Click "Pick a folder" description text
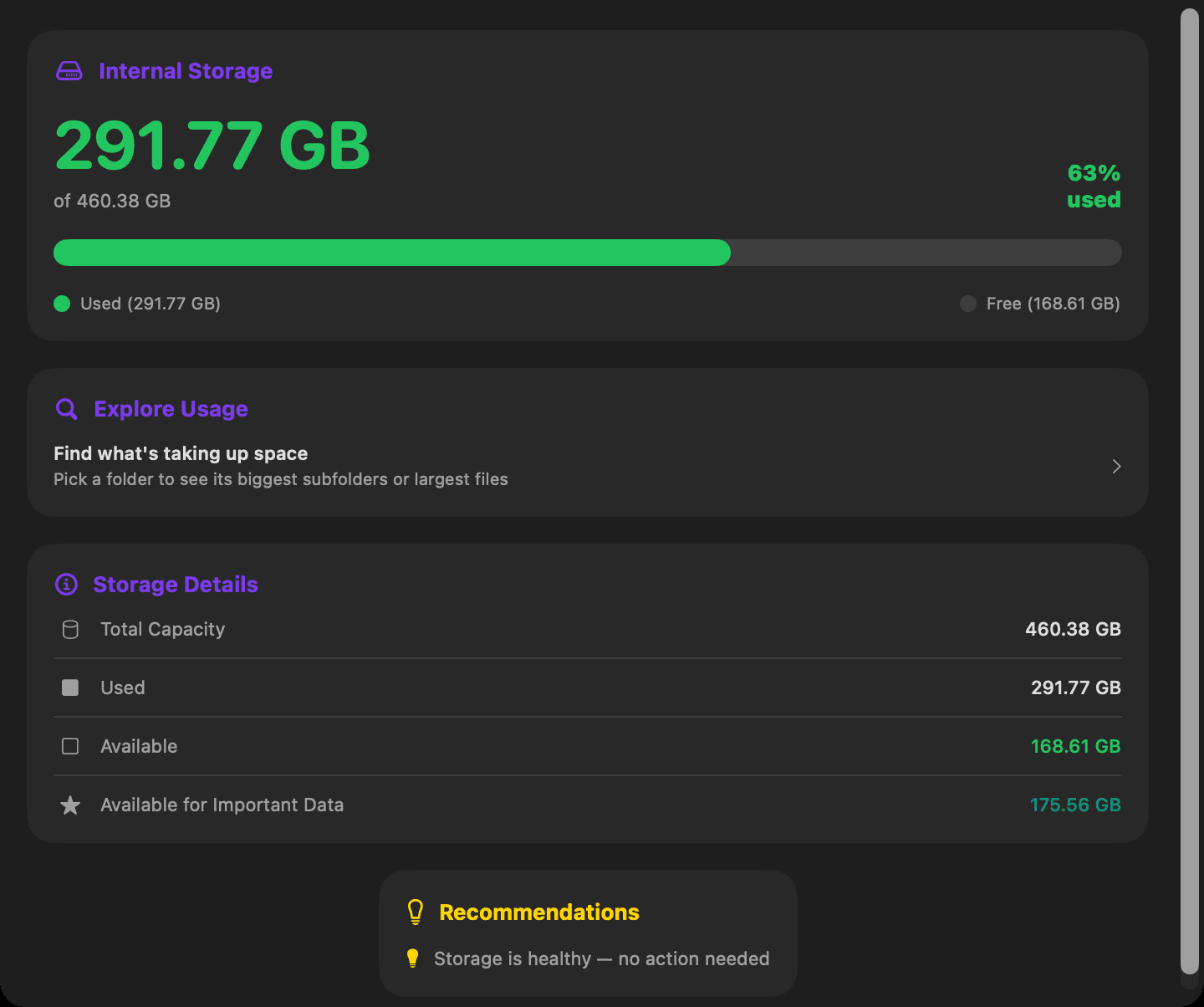 (x=281, y=479)
